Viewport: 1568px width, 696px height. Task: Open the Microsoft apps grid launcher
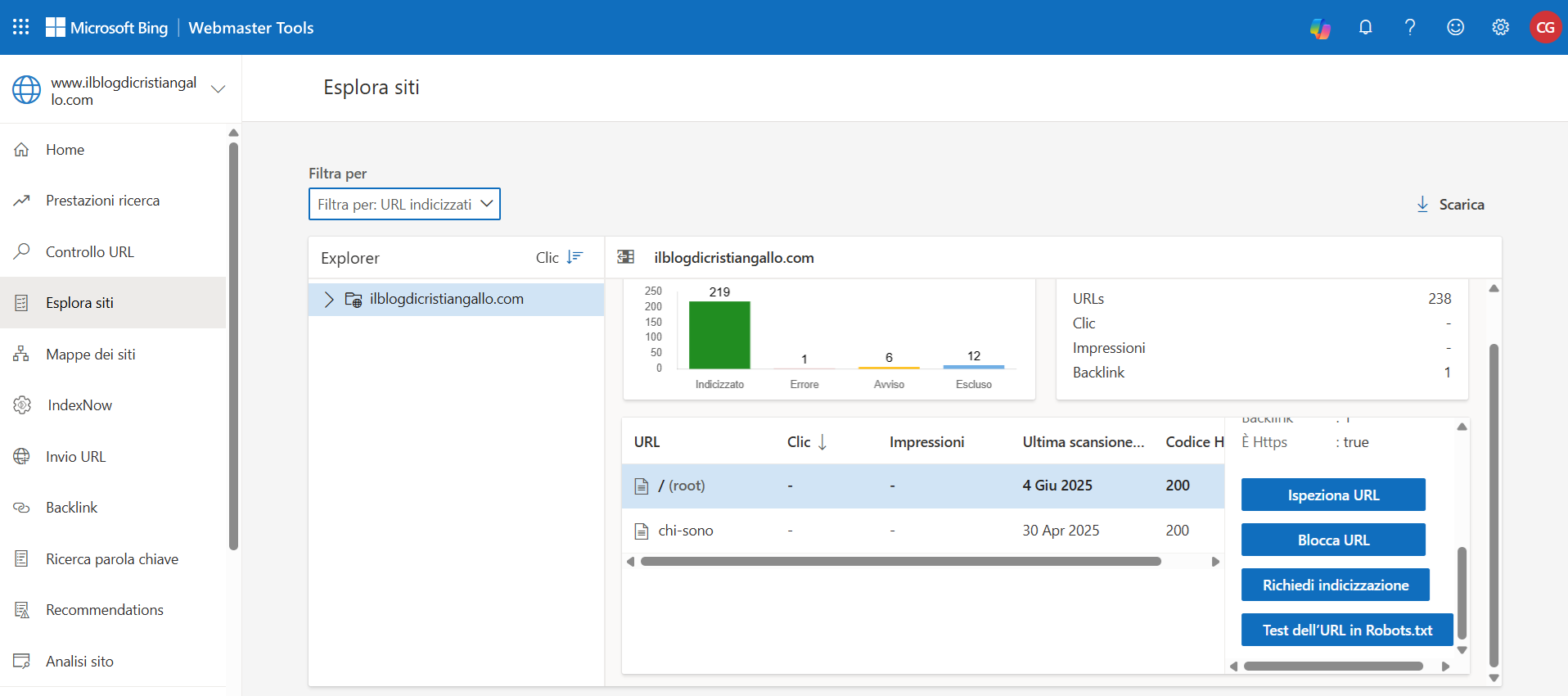click(21, 27)
